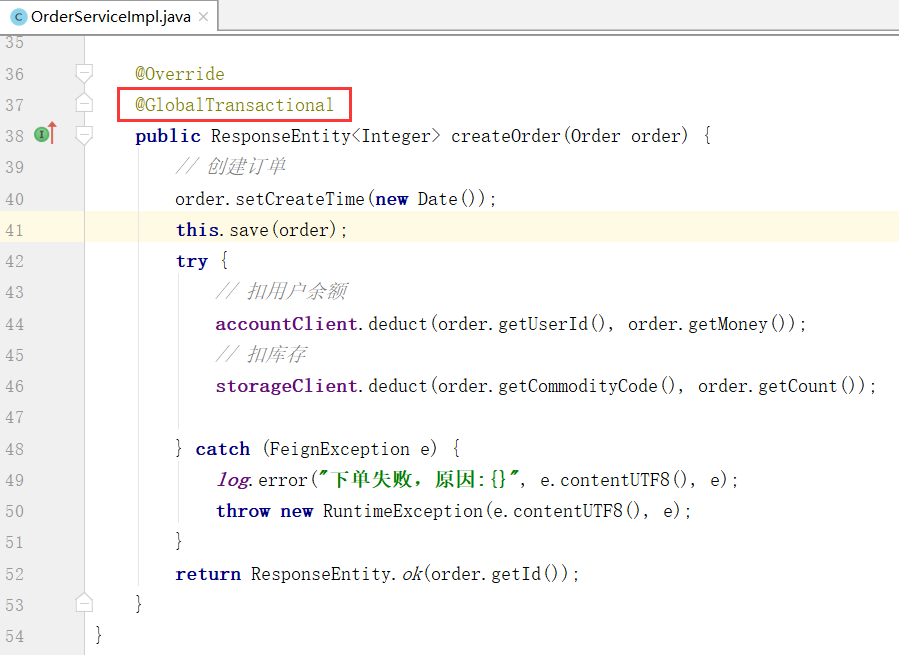
Task: Click the @Override annotation
Action: click(x=179, y=74)
